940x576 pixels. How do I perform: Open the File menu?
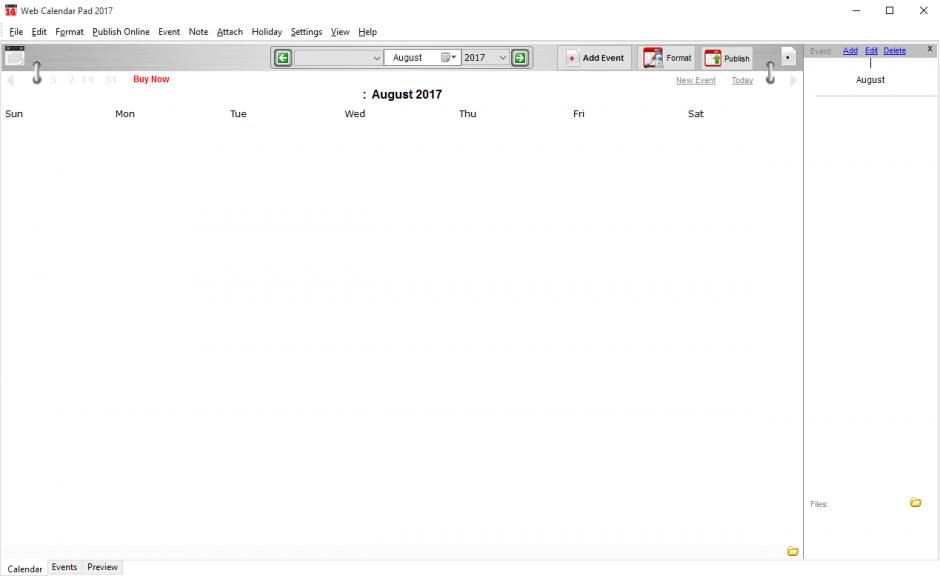click(x=16, y=32)
